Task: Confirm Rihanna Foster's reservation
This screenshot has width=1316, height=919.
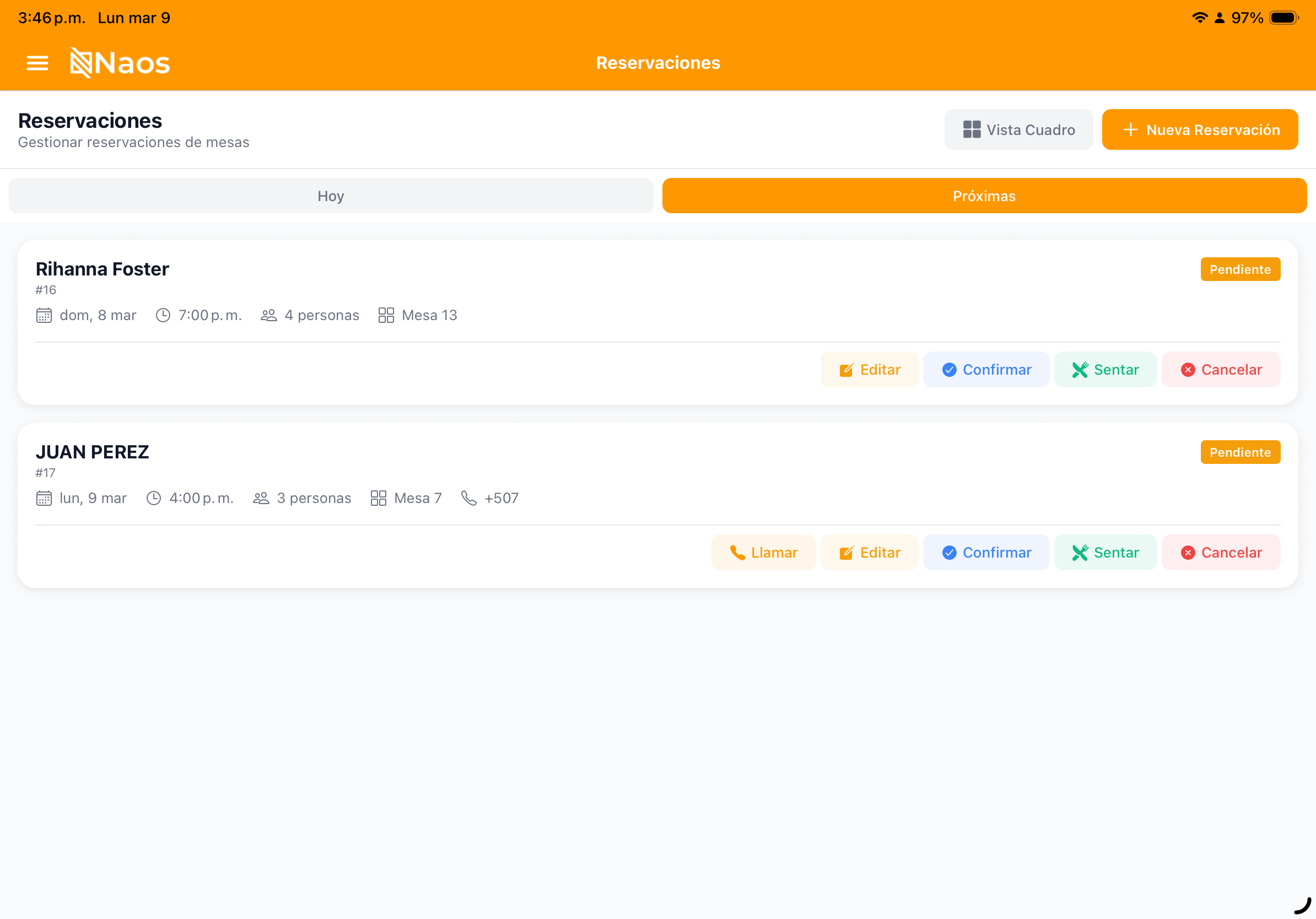Action: click(x=986, y=370)
